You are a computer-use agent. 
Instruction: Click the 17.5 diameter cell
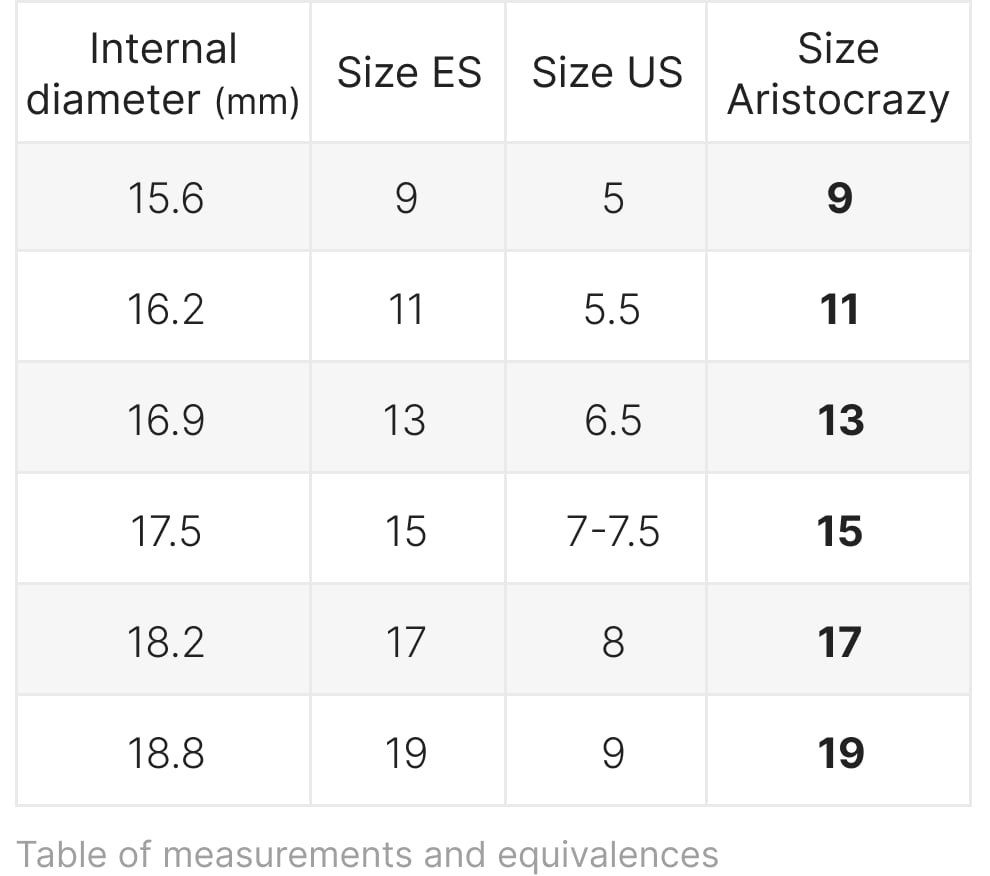164,529
